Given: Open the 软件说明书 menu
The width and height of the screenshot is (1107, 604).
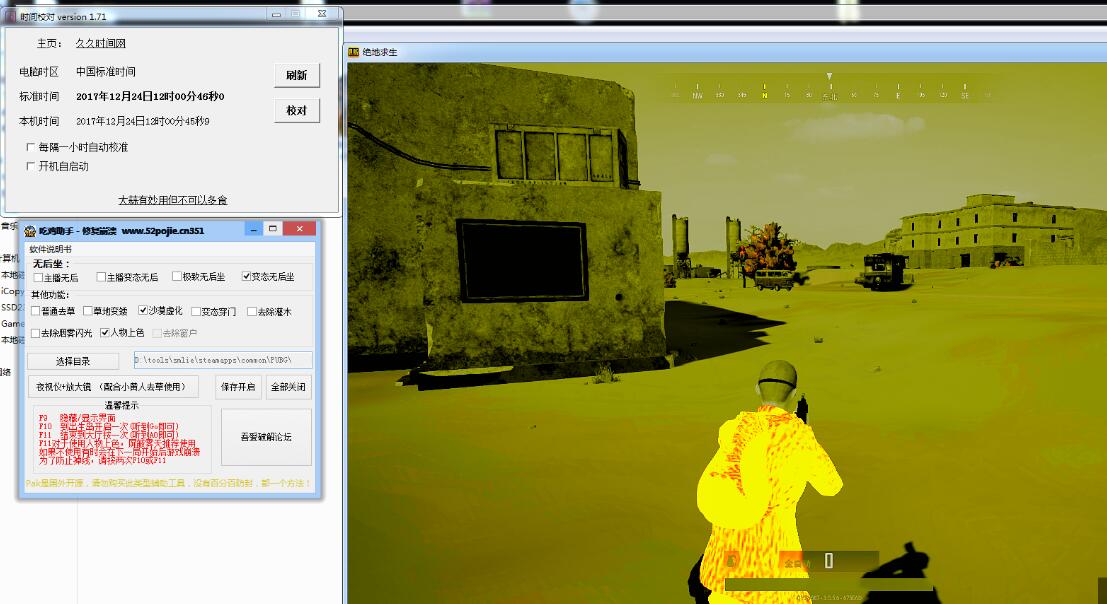Looking at the screenshot, I should tap(50, 249).
